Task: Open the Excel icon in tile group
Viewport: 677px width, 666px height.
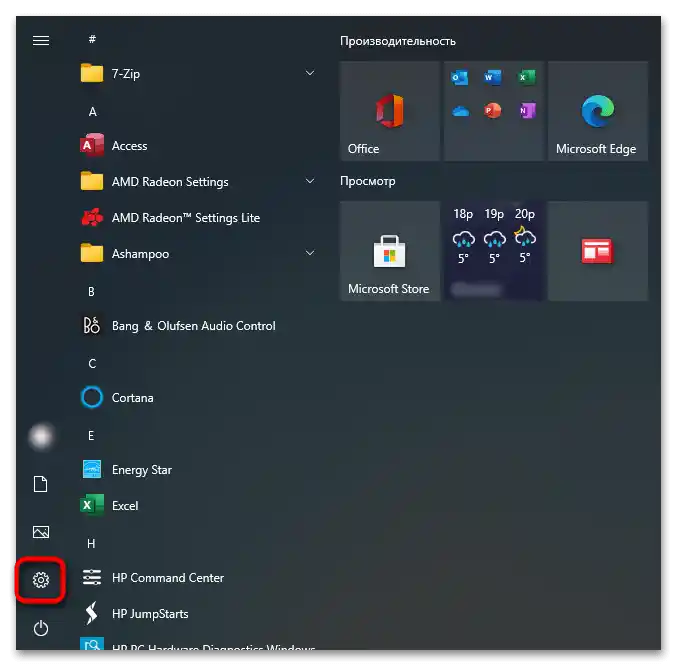Action: pyautogui.click(x=526, y=78)
